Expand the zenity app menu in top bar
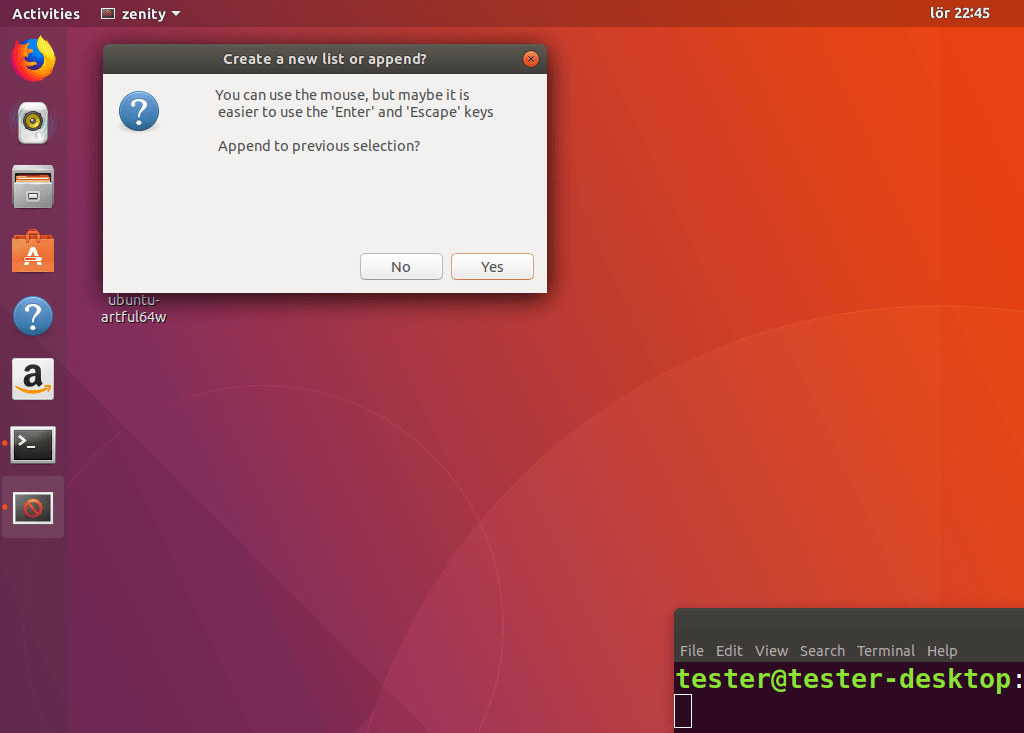 coord(141,14)
